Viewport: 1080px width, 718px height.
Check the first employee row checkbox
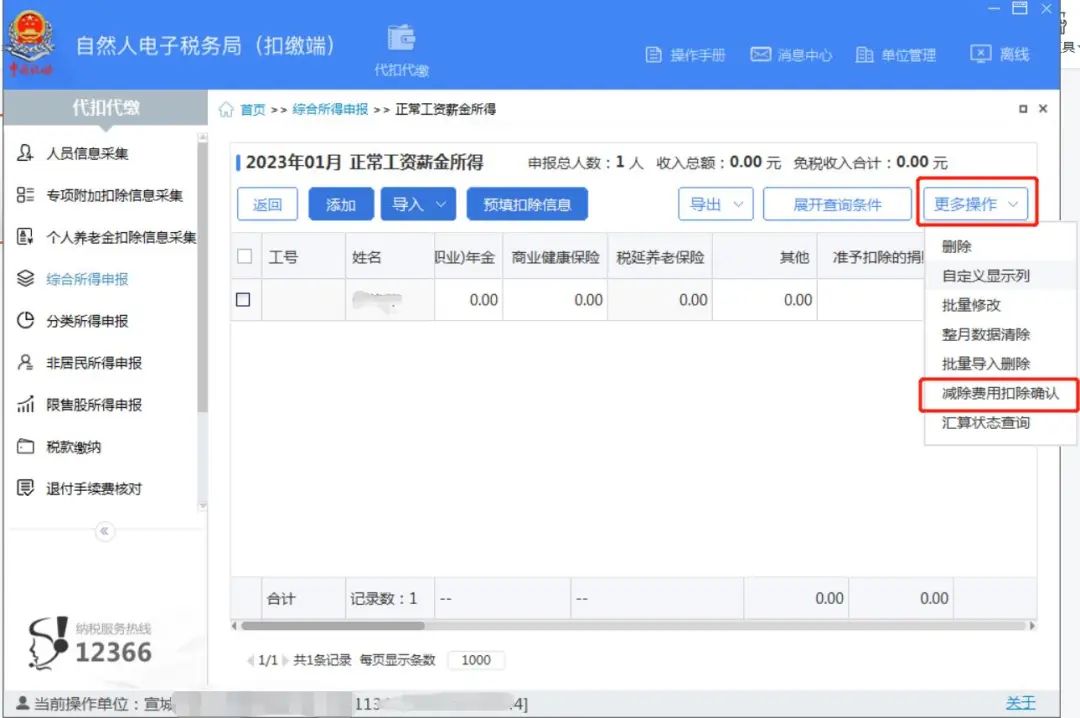pos(243,300)
